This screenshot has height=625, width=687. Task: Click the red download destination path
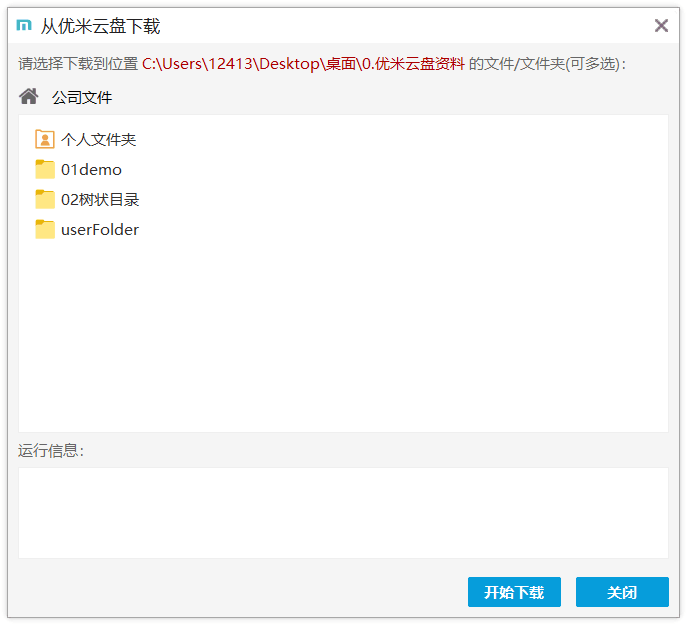[303, 64]
